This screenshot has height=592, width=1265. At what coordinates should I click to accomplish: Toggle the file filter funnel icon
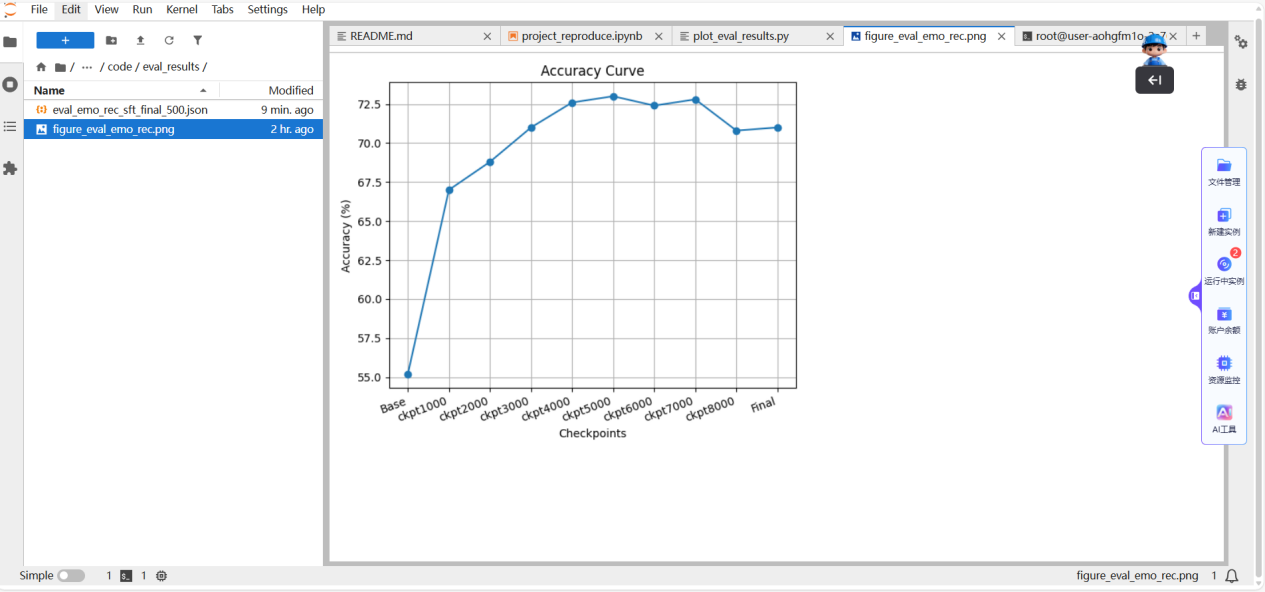(197, 41)
